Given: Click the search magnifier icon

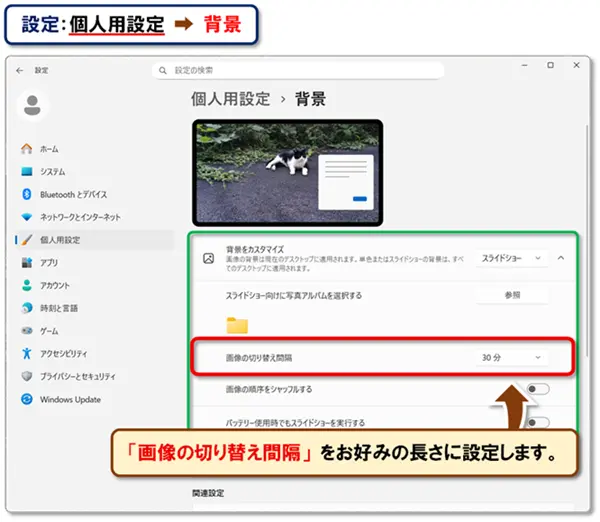Looking at the screenshot, I should (x=163, y=71).
